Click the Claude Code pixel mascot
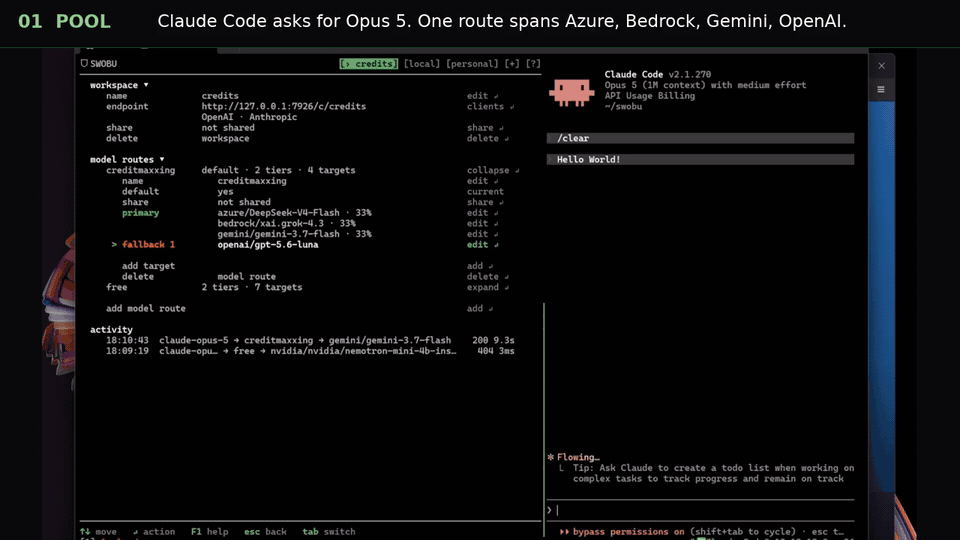 coord(571,92)
